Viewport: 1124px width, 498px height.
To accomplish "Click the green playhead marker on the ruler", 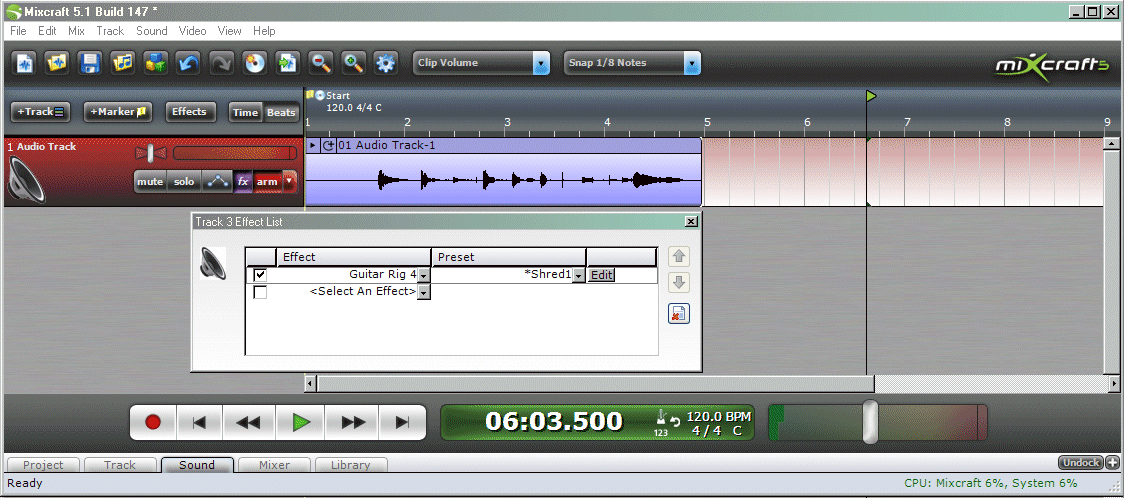I will pos(871,96).
